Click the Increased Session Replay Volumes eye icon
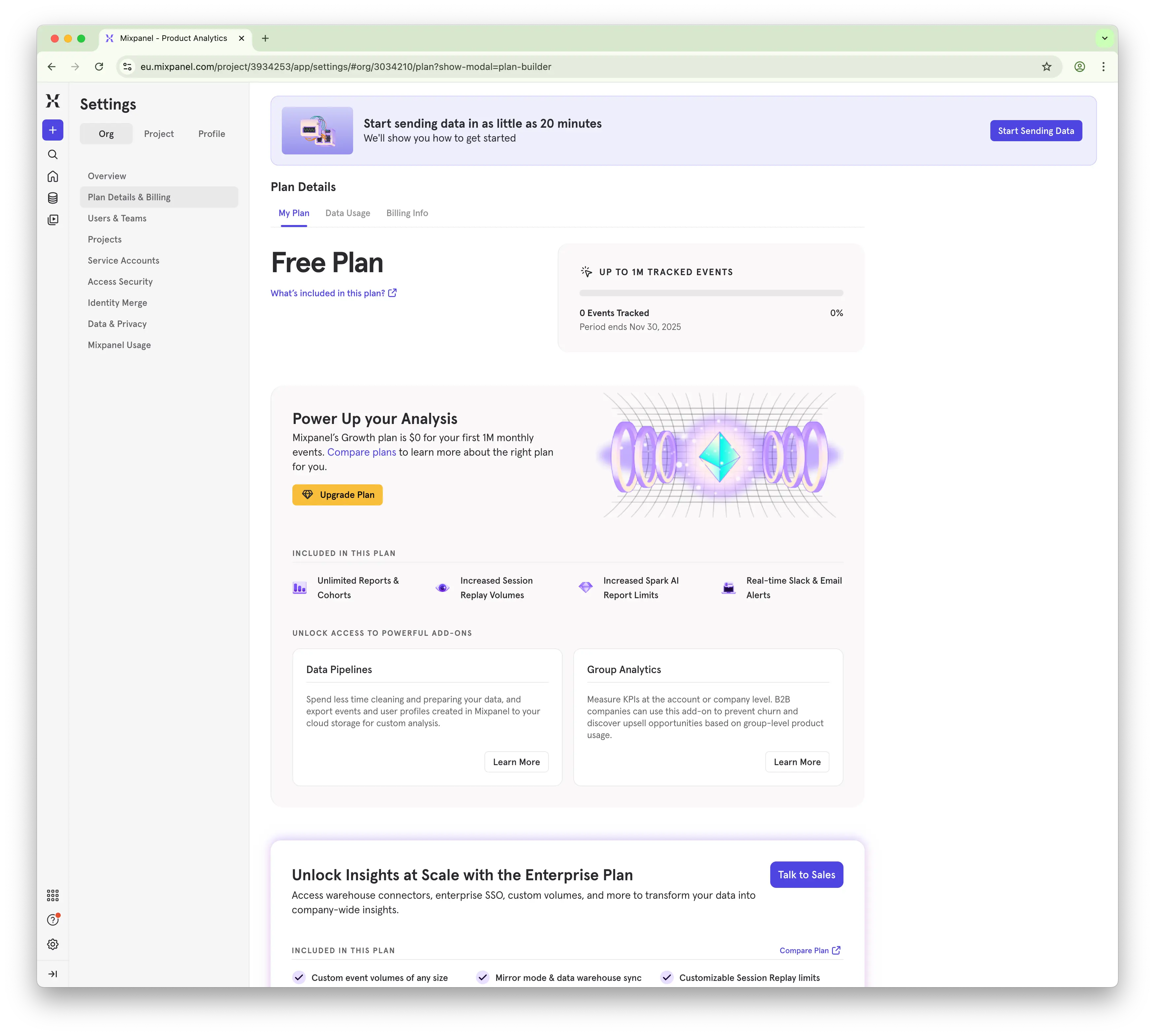 point(442,588)
